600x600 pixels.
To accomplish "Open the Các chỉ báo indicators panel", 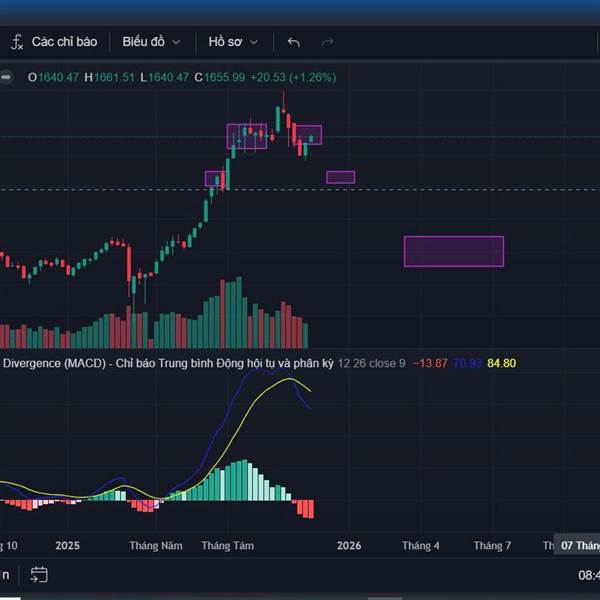I will pos(64,42).
